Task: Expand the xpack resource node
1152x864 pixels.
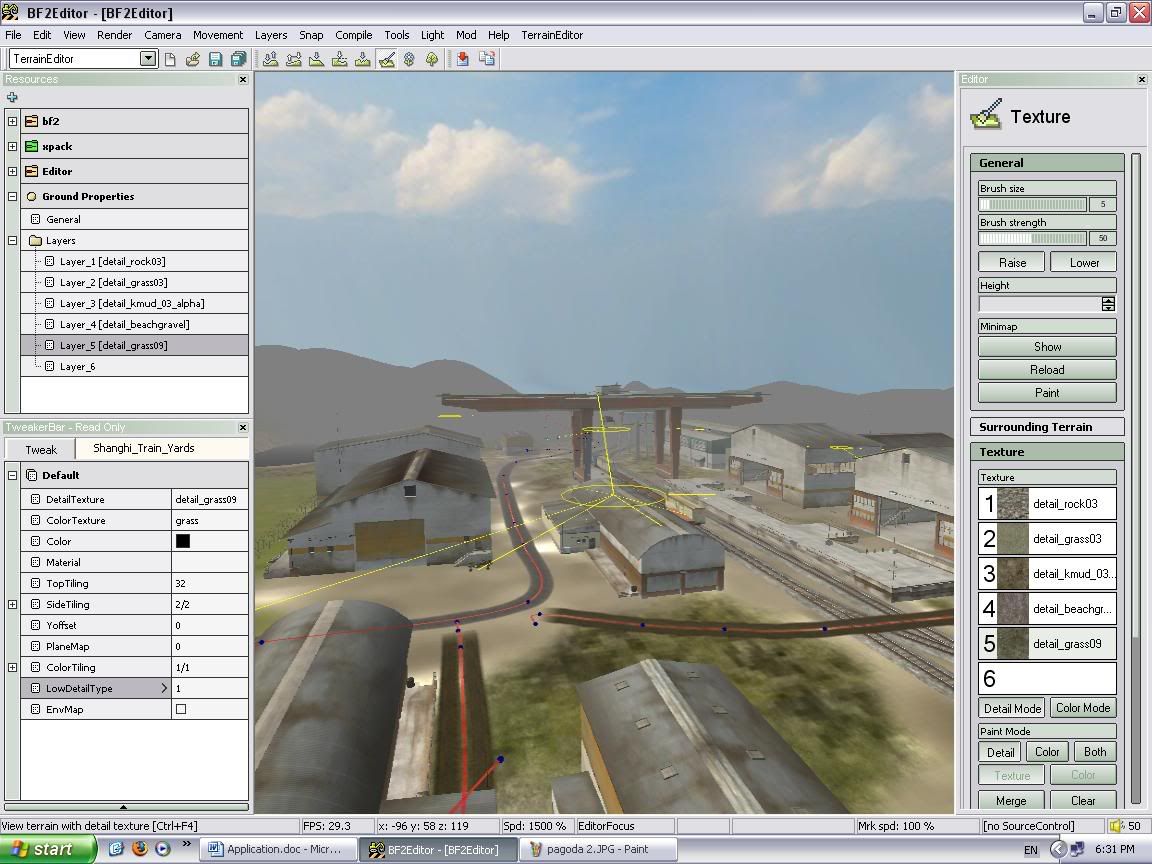Action: pyautogui.click(x=12, y=146)
